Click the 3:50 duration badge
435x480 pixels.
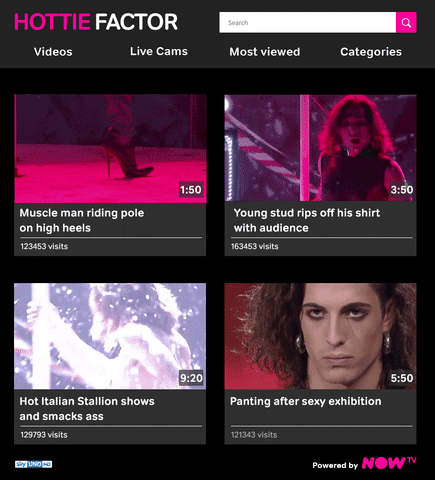click(402, 190)
